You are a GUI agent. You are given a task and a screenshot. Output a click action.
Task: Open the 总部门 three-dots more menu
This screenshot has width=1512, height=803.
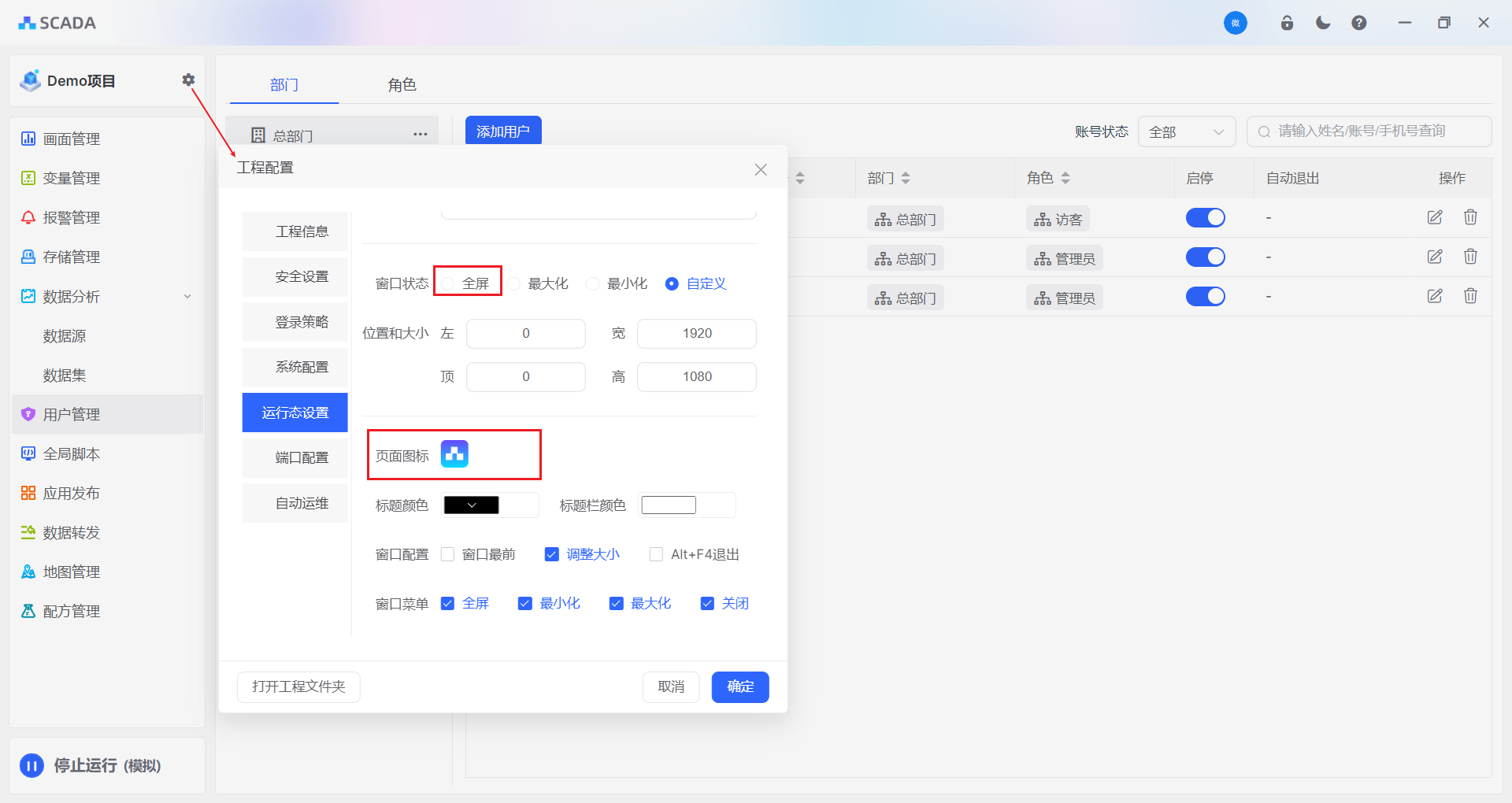click(421, 135)
